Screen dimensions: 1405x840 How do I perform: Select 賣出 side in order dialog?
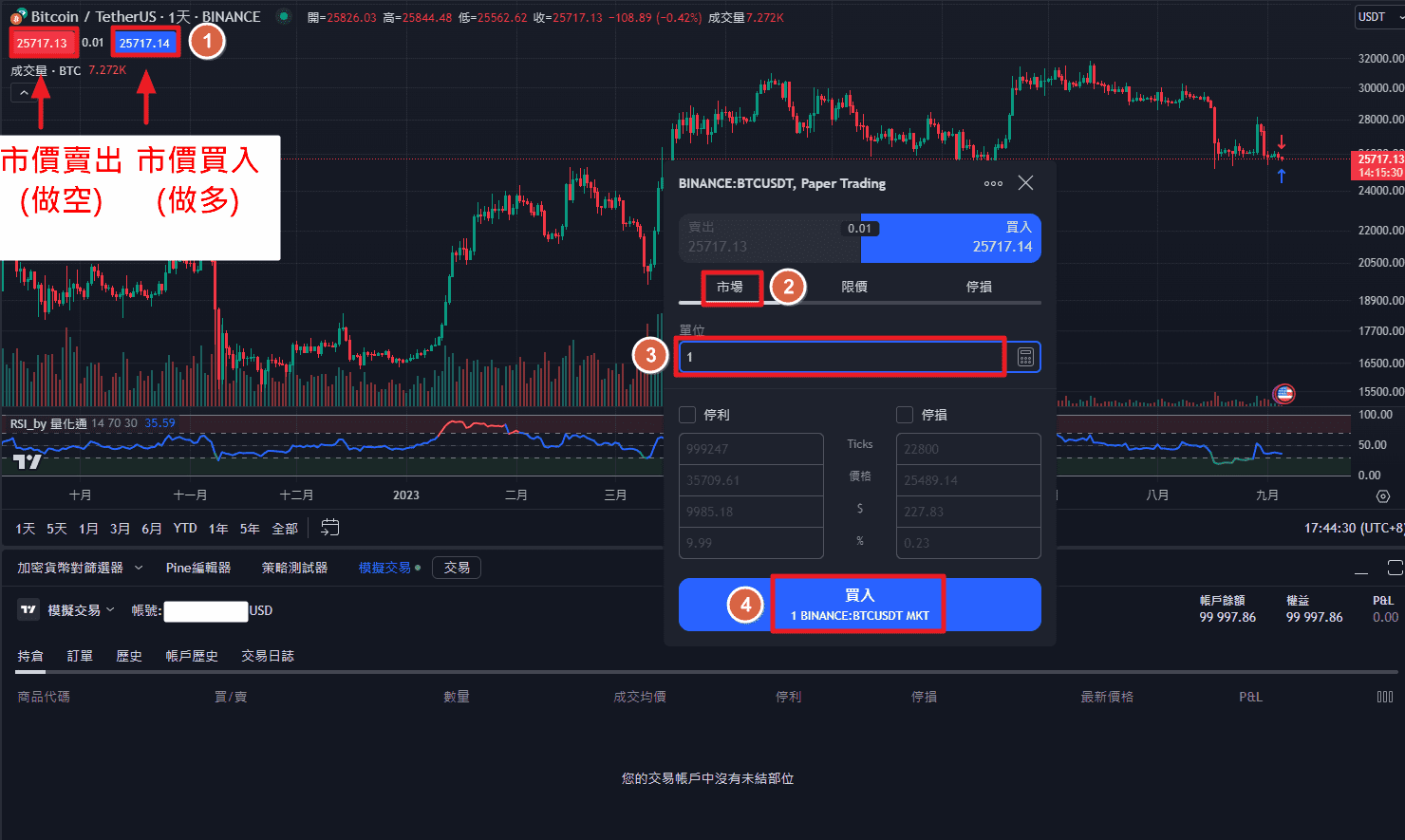pos(770,238)
